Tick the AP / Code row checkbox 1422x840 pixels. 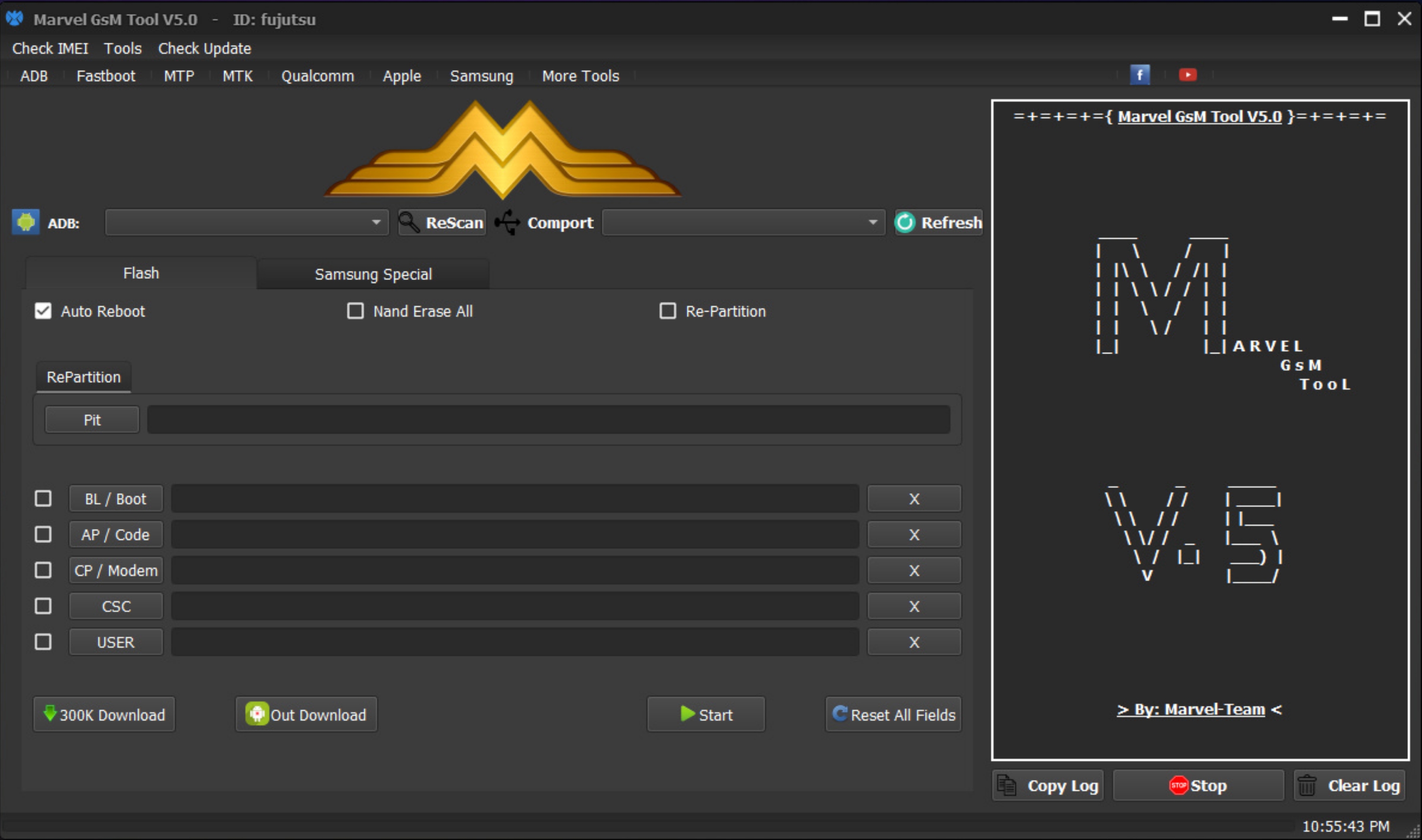click(43, 534)
